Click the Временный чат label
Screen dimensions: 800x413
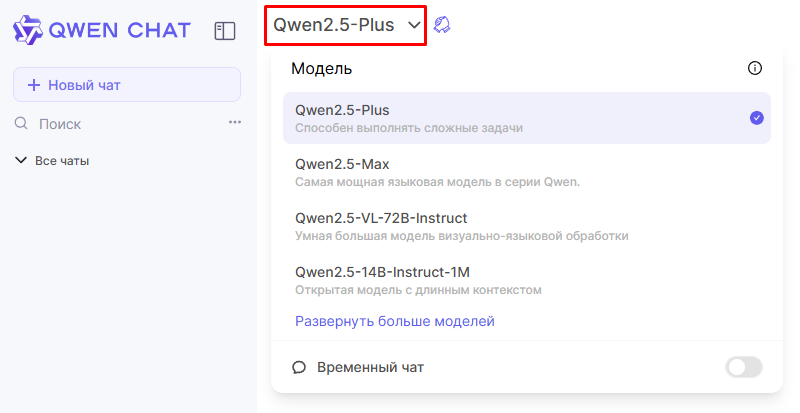click(x=370, y=367)
